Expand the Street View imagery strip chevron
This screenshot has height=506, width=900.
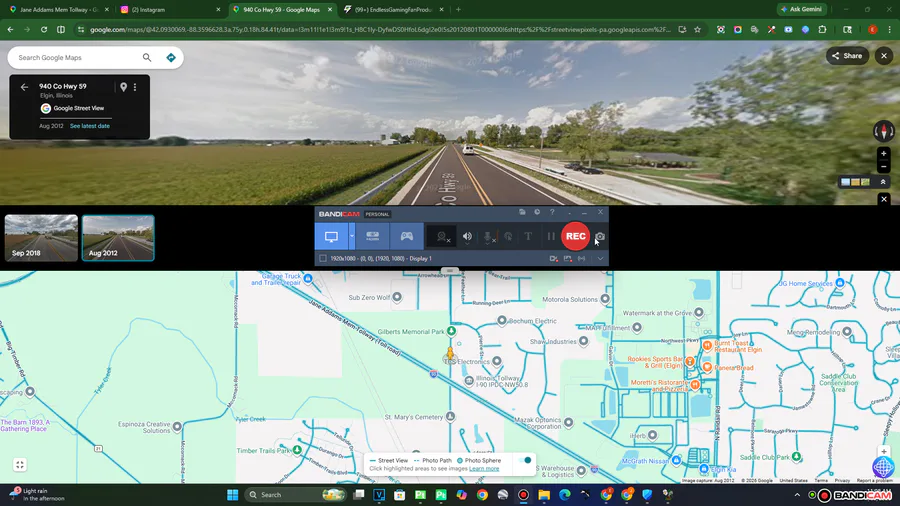(883, 182)
